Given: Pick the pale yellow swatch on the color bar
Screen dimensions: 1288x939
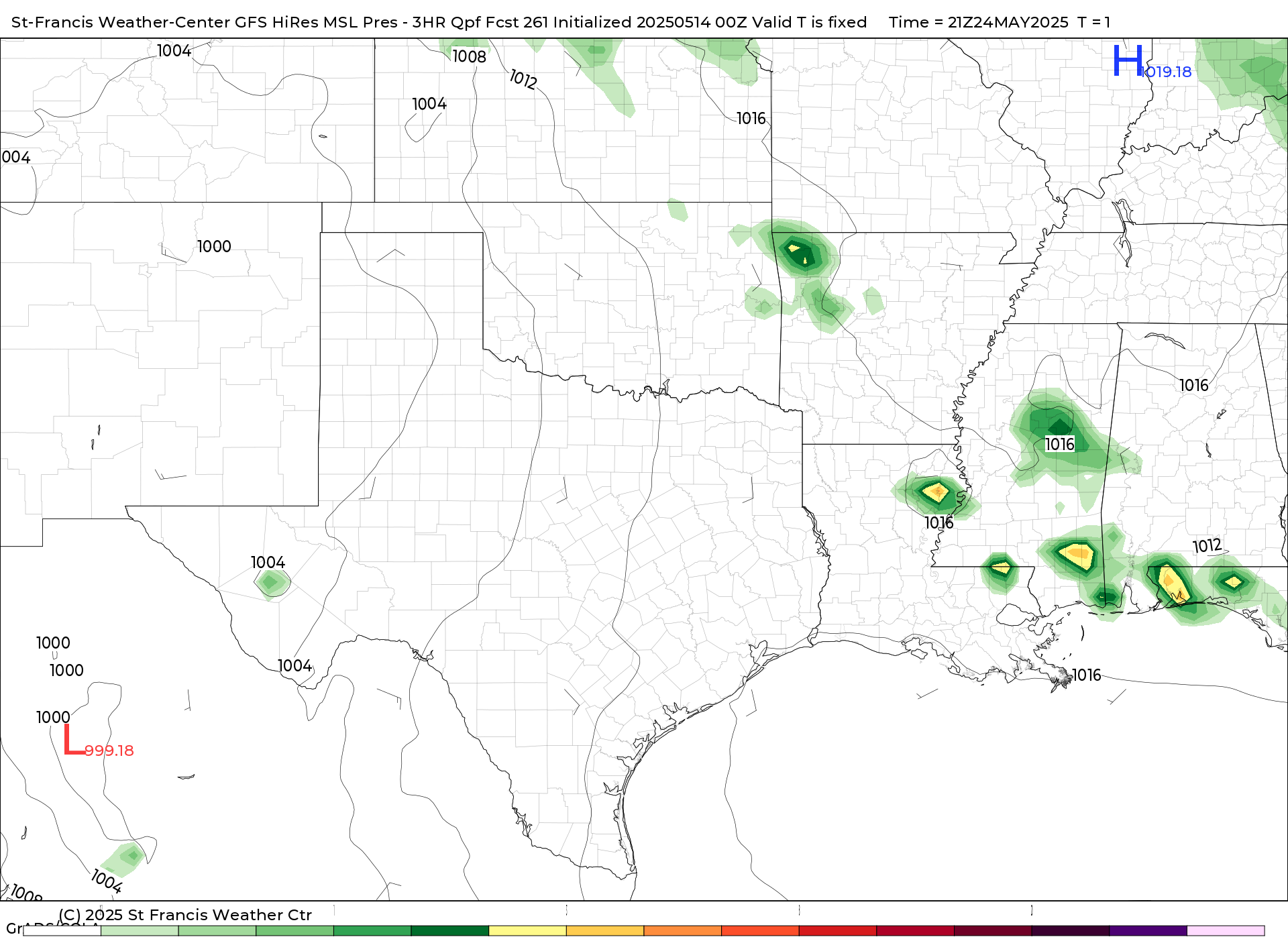Looking at the screenshot, I should pos(528,931).
